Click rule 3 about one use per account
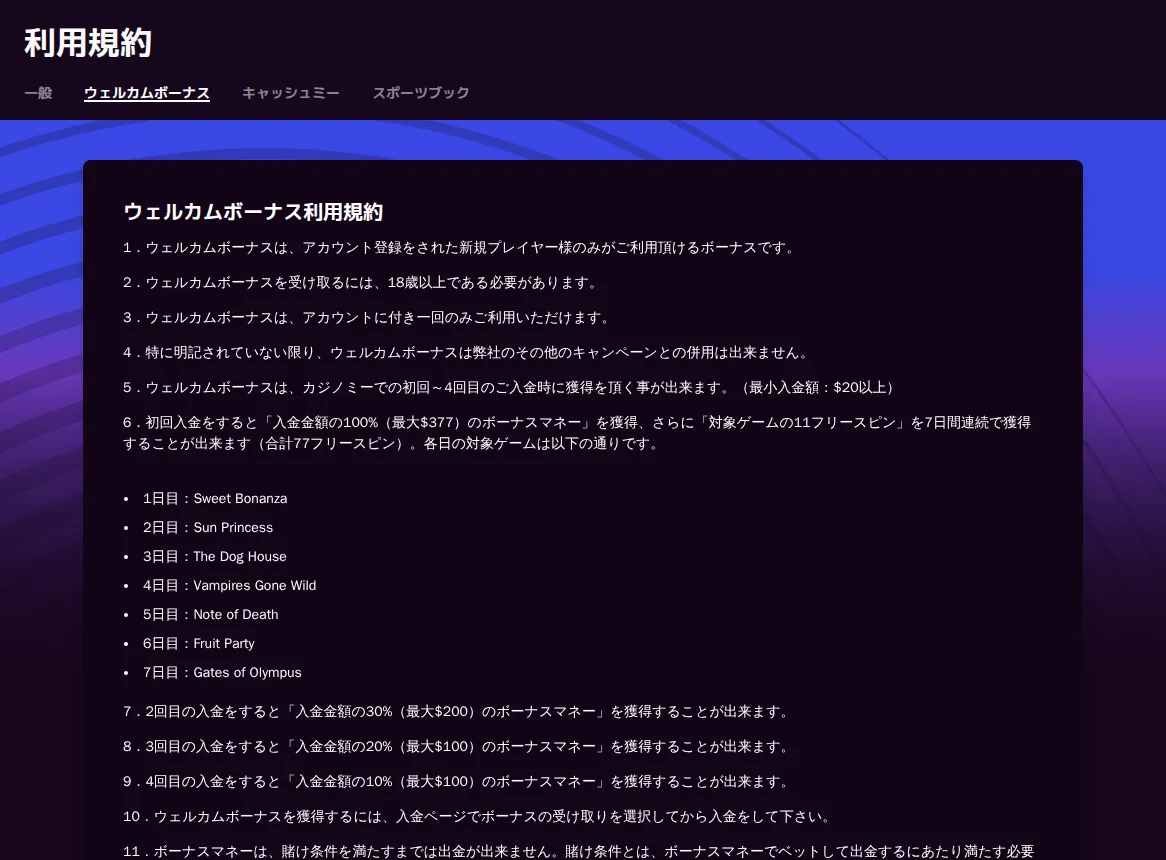This screenshot has width=1166, height=860. (368, 317)
